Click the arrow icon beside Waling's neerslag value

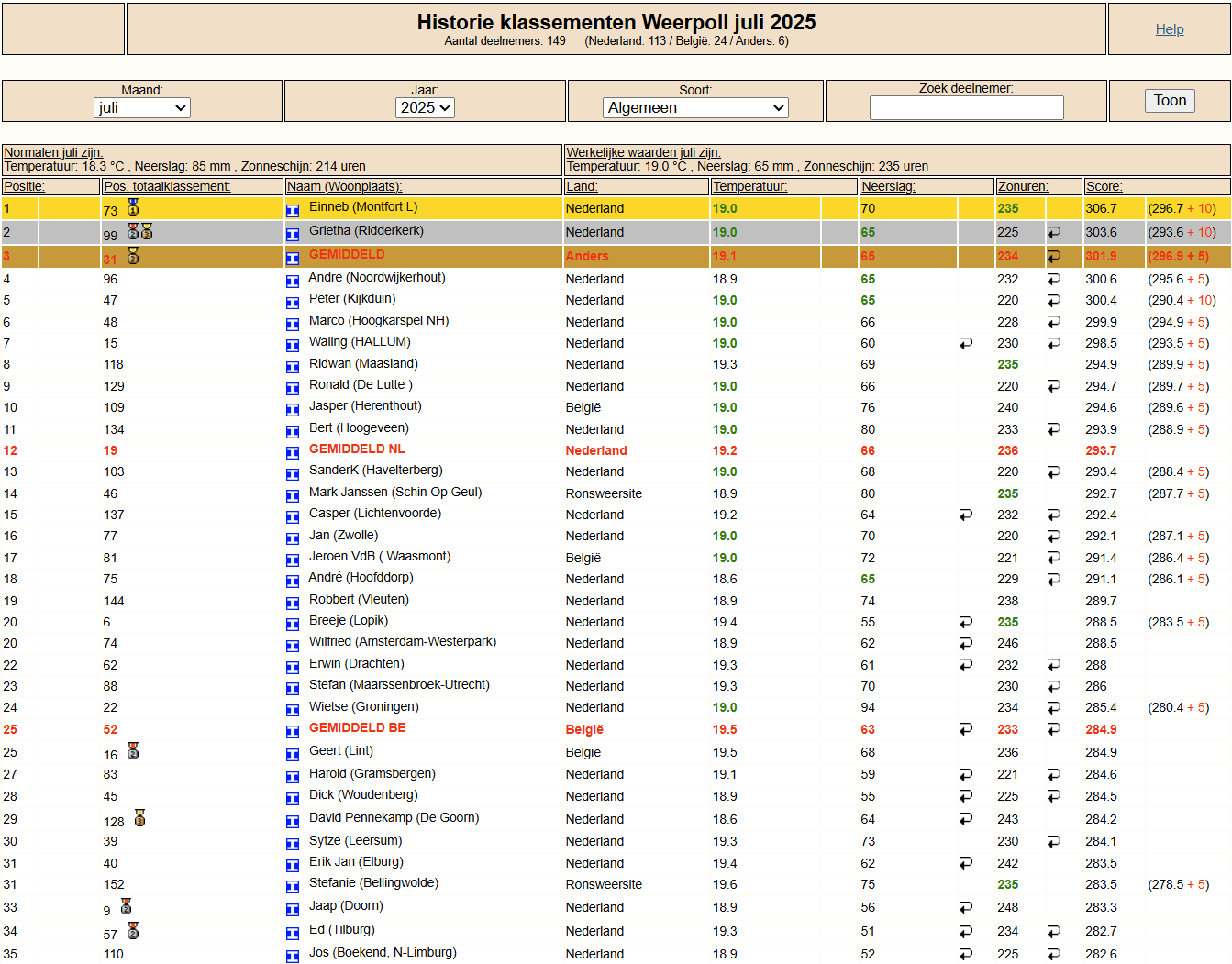point(965,343)
